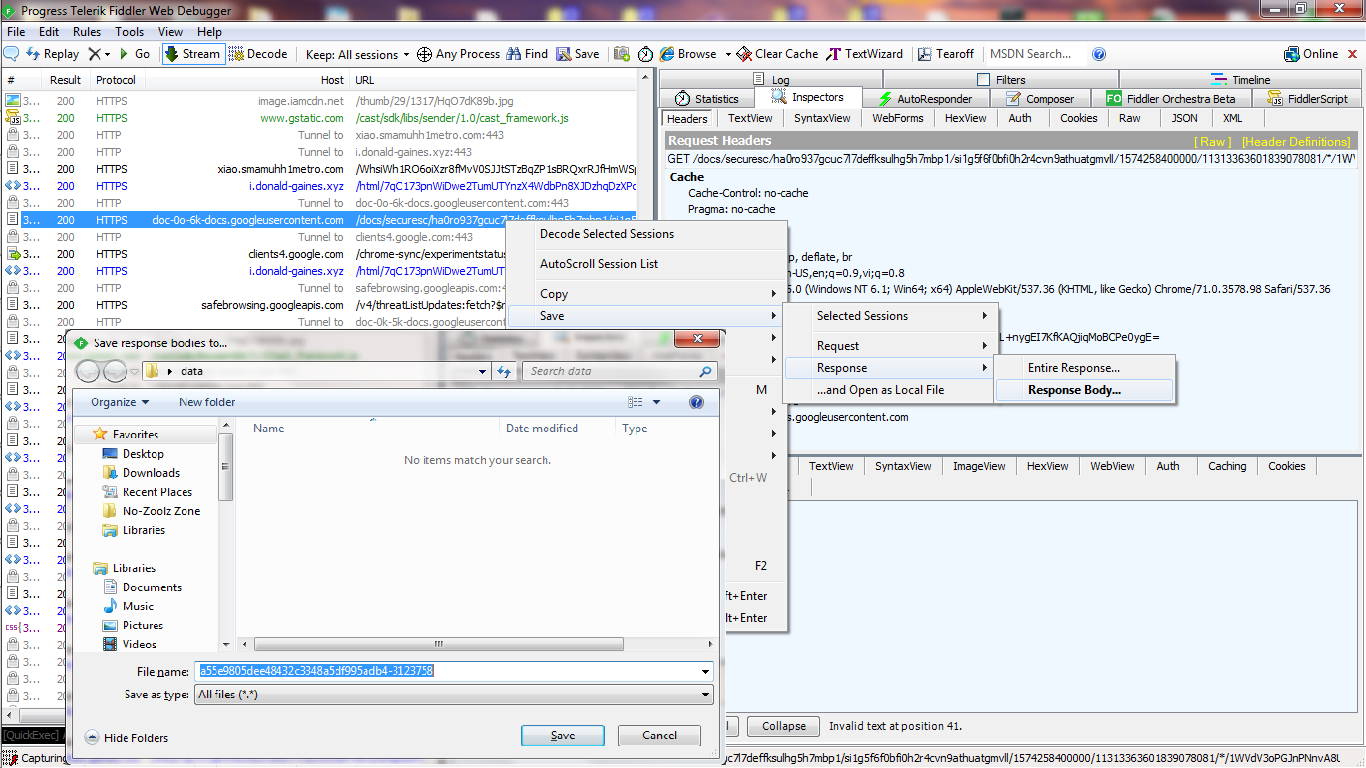Open the FiddlerScript tab
The image size is (1366, 768).
coord(1308,99)
